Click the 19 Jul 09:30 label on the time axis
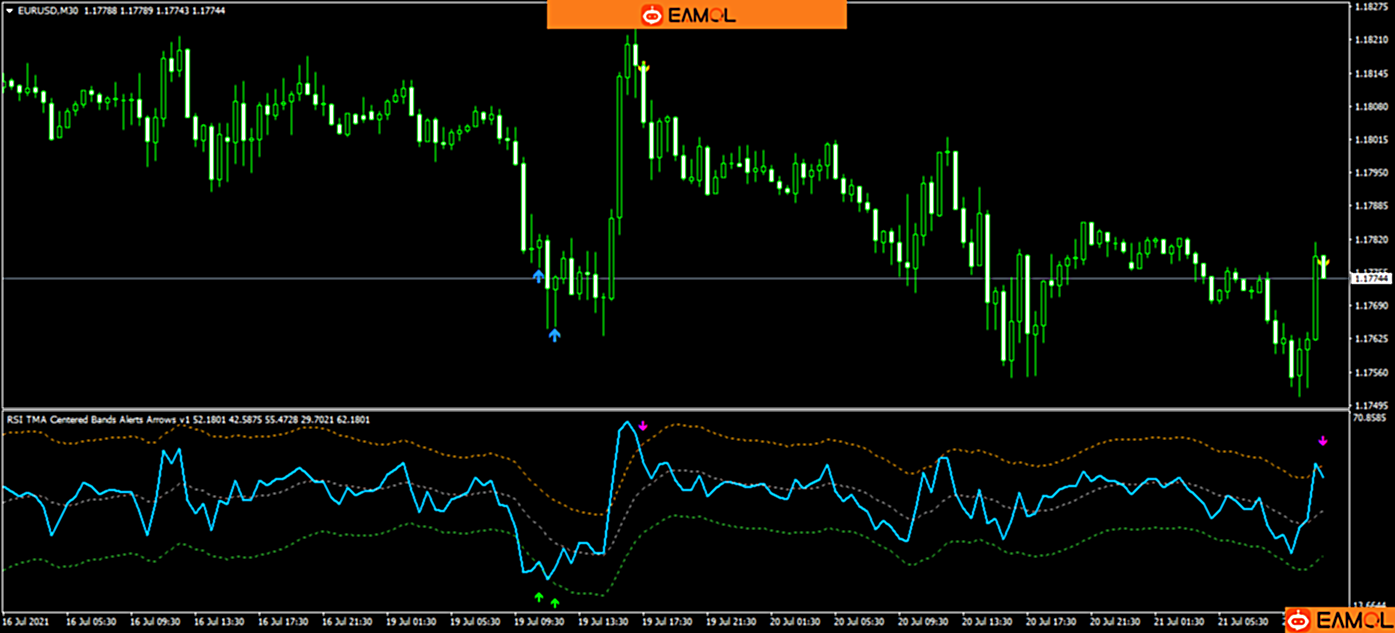 [539, 621]
